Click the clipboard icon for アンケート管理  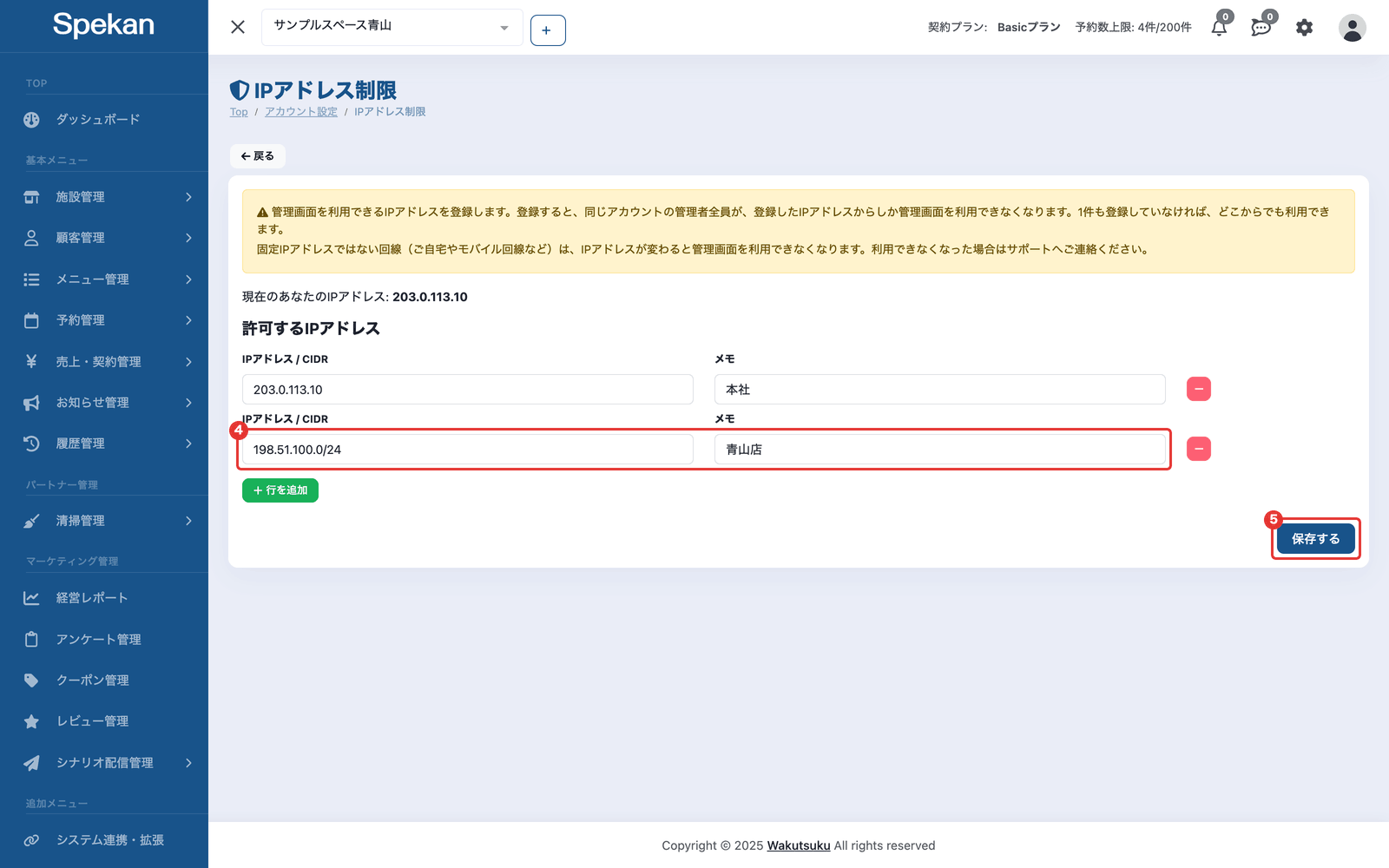31,639
